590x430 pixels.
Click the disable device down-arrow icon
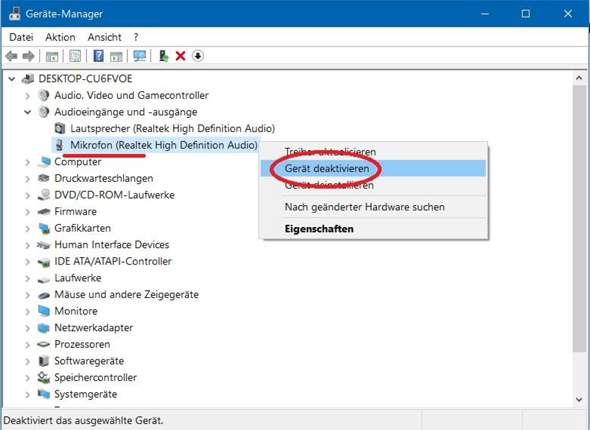pos(198,56)
